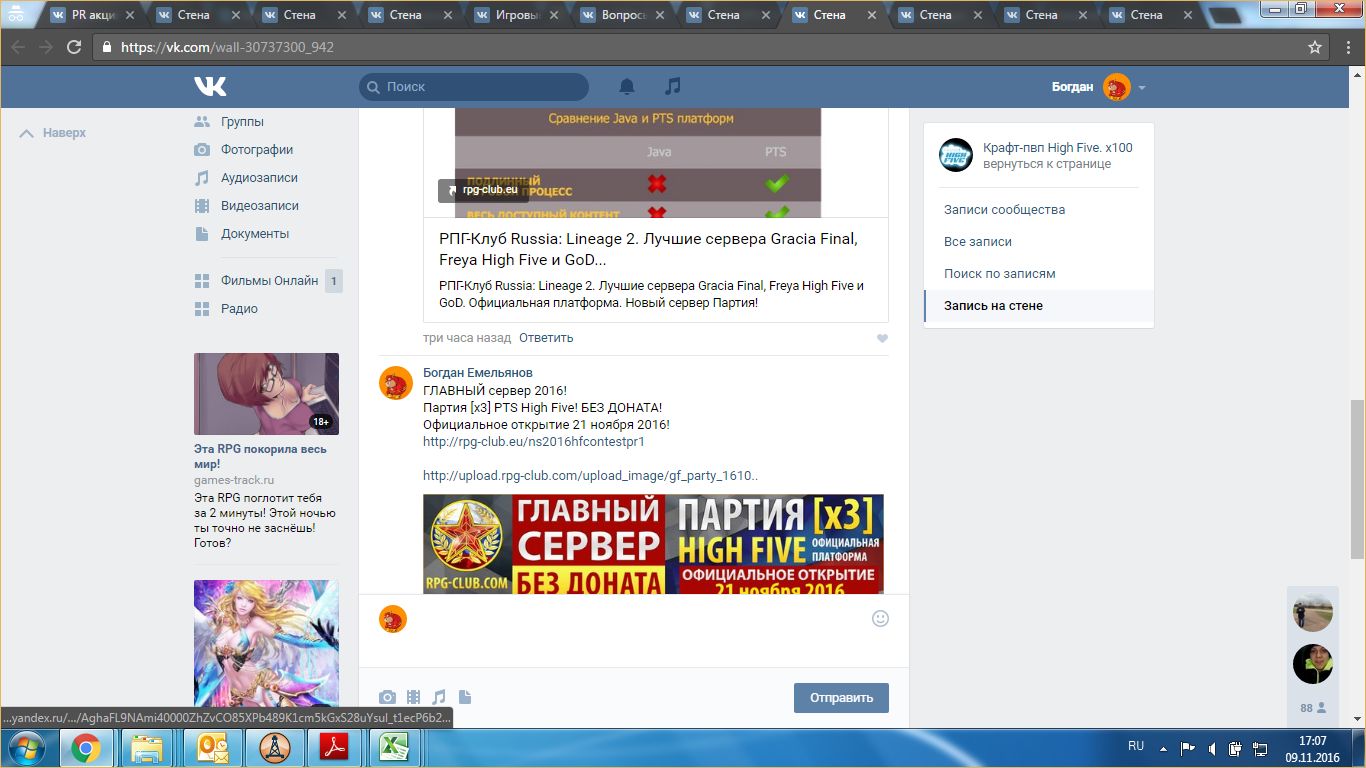
Task: Attach a photo with the camera icon
Action: coord(387,697)
